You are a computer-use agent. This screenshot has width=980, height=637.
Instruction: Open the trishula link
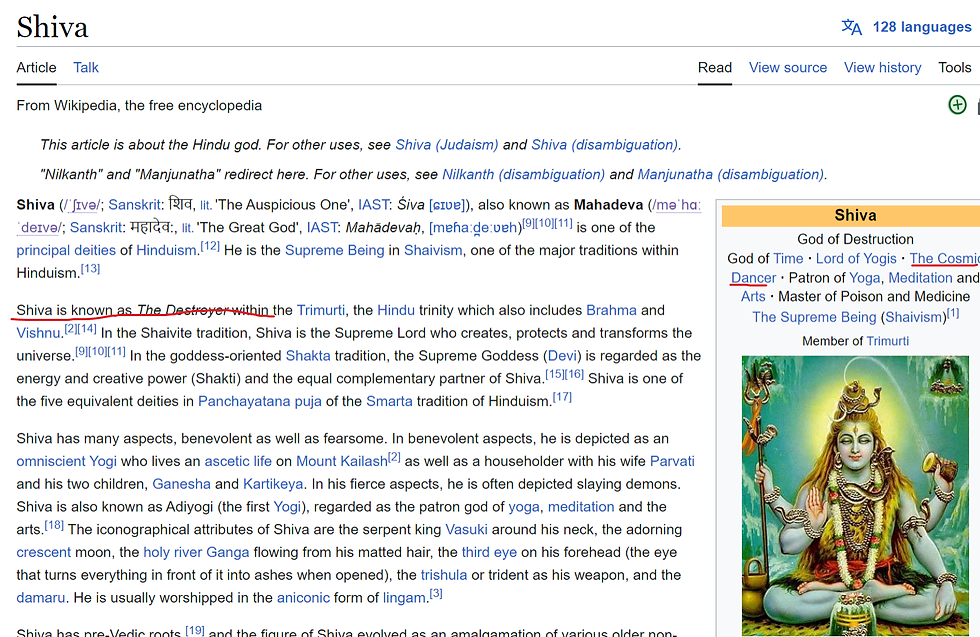[444, 575]
